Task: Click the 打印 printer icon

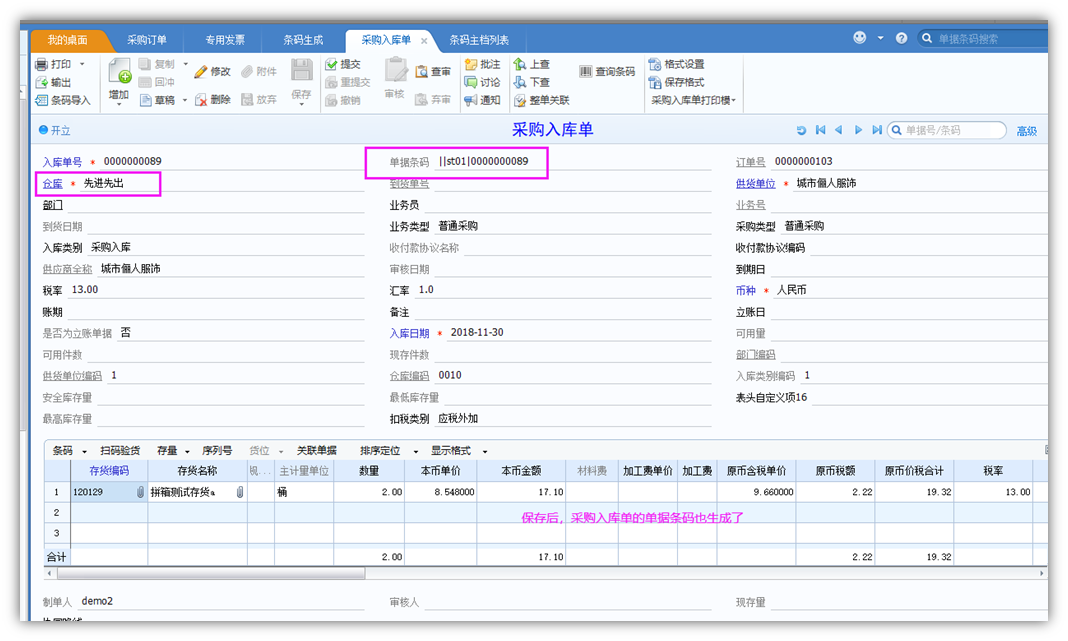Action: (x=42, y=64)
